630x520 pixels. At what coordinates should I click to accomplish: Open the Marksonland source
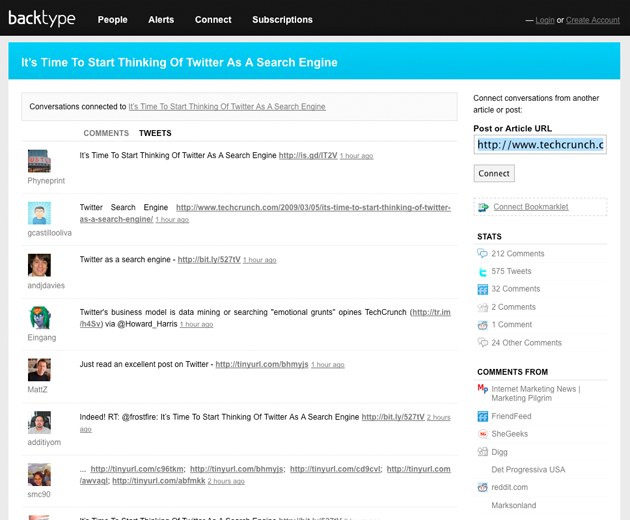pyautogui.click(x=513, y=505)
